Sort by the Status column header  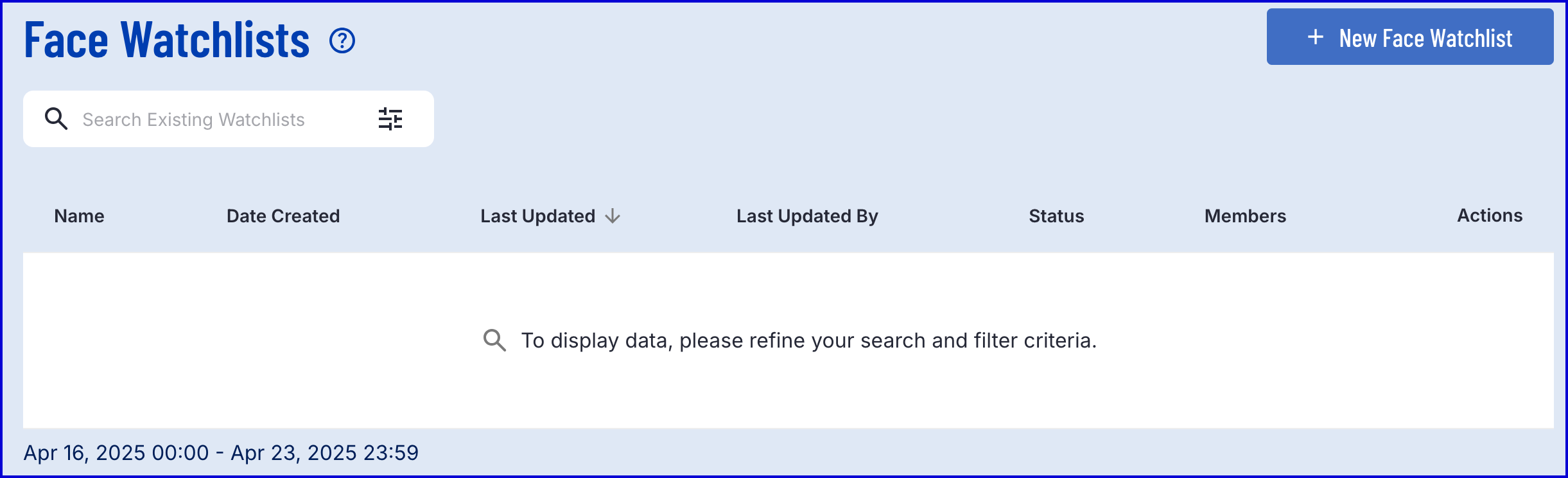(x=1056, y=216)
